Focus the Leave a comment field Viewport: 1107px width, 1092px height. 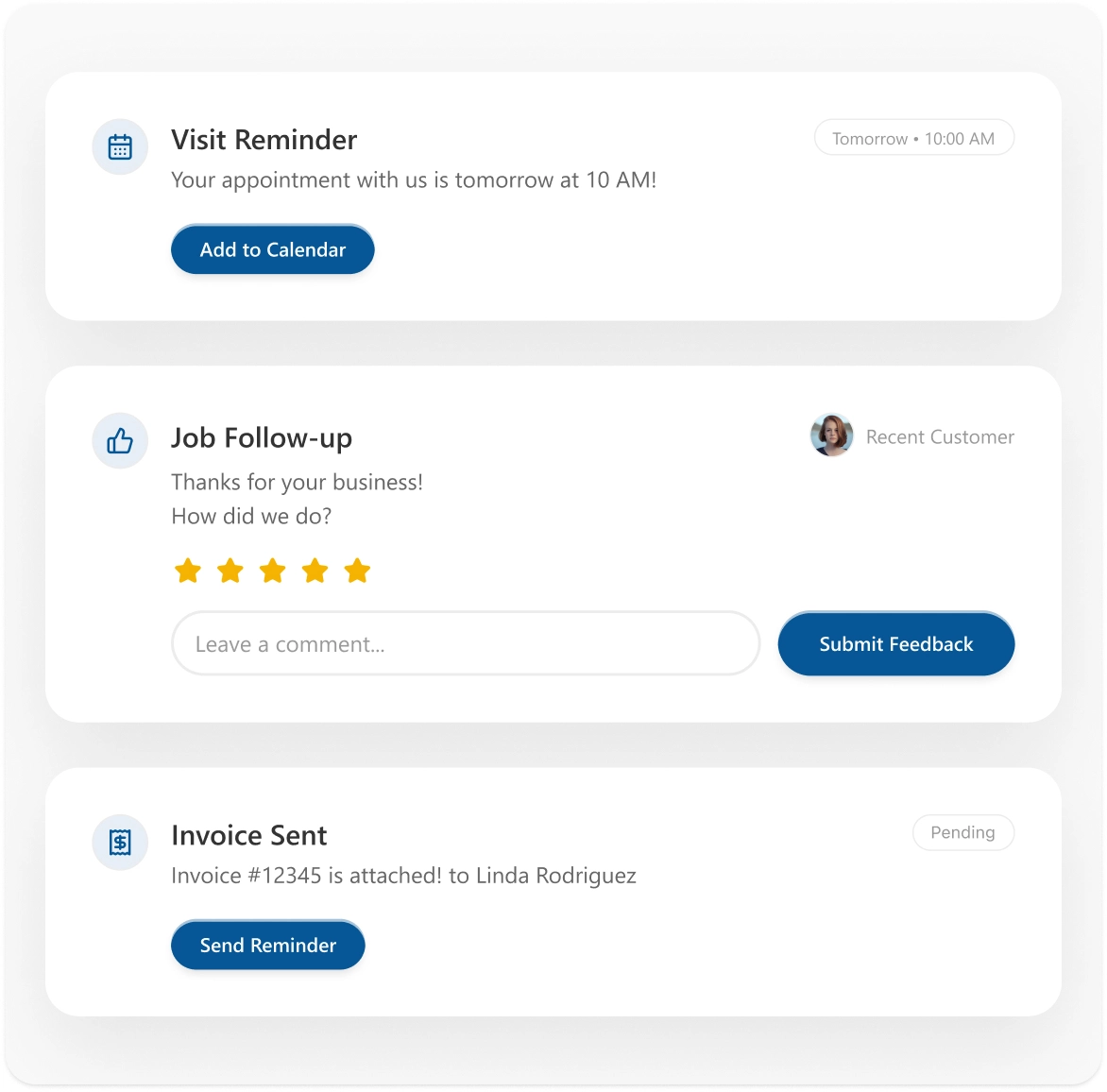tap(465, 644)
